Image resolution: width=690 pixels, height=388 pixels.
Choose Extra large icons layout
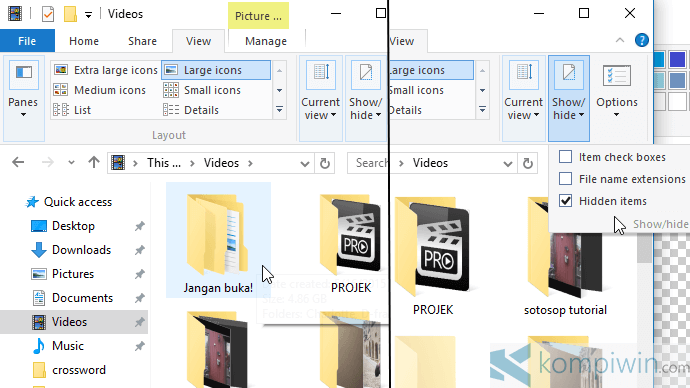(x=106, y=70)
